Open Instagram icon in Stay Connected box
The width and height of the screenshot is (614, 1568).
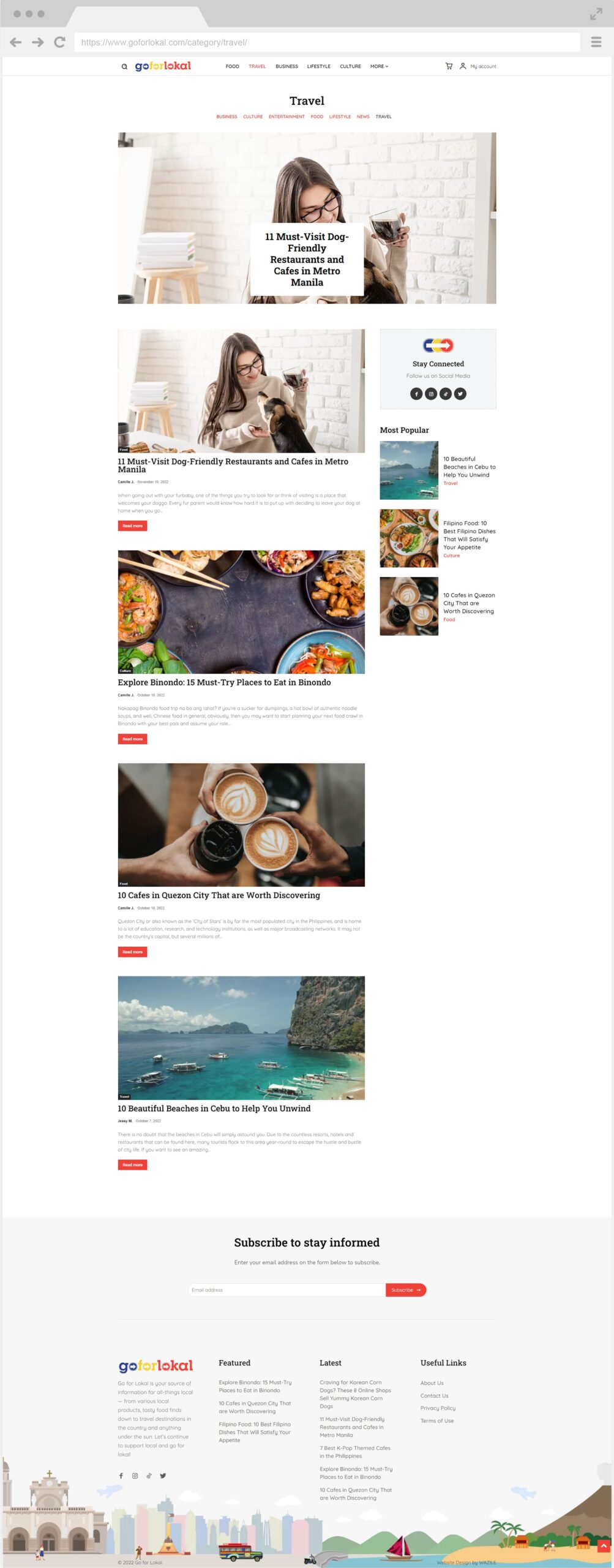point(431,394)
